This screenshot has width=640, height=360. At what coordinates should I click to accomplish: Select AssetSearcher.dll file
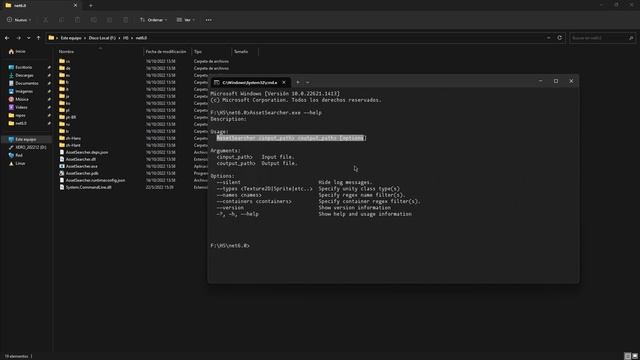click(81, 159)
